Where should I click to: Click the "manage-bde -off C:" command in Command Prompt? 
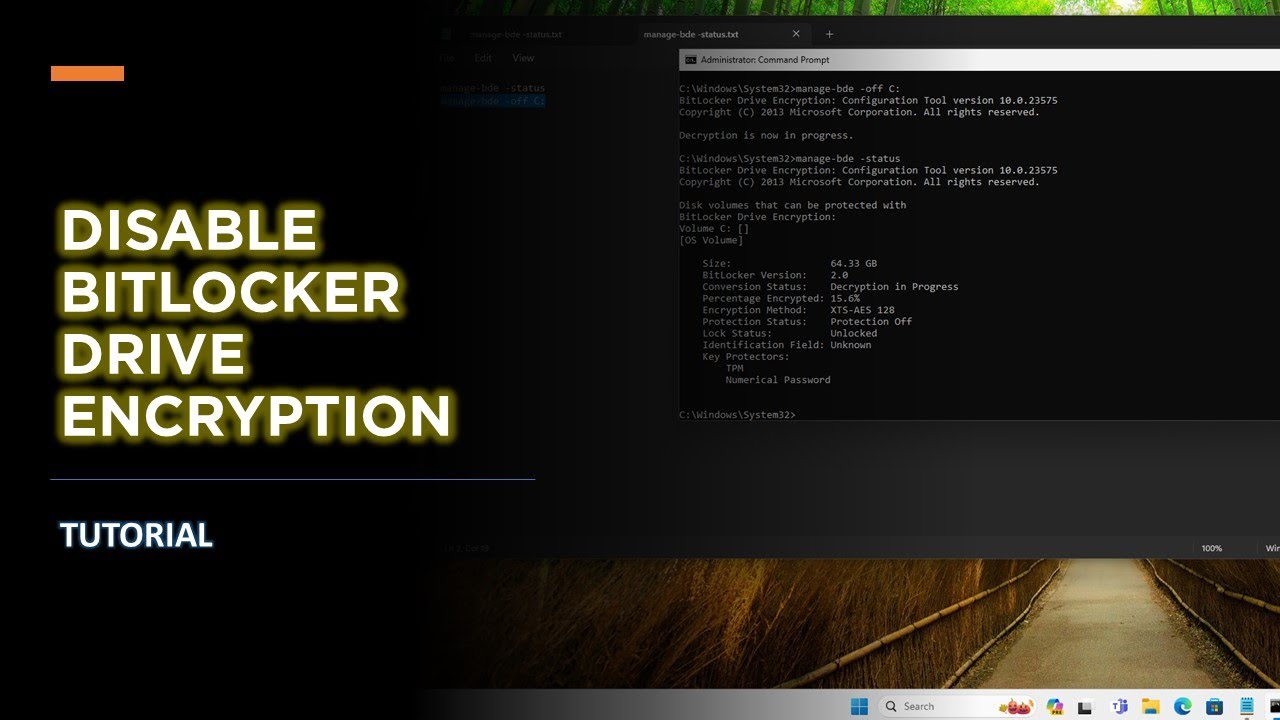click(x=847, y=89)
